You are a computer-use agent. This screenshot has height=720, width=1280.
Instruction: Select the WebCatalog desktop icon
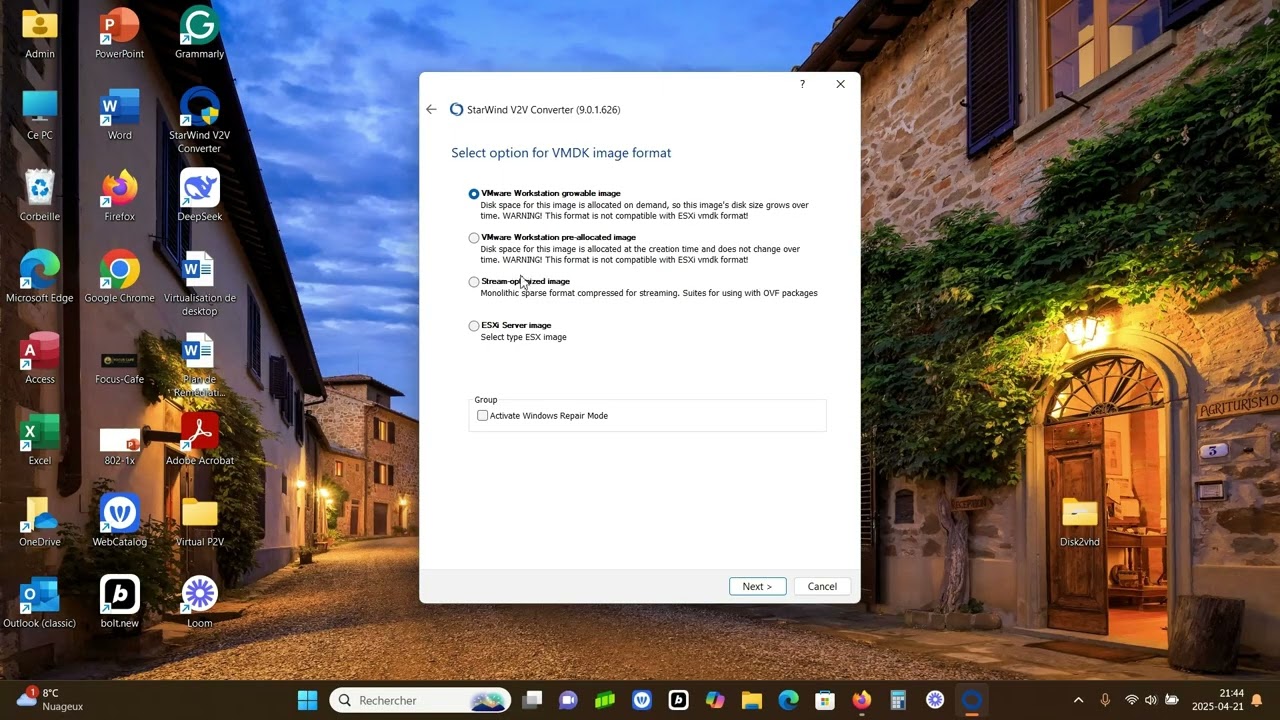120,520
